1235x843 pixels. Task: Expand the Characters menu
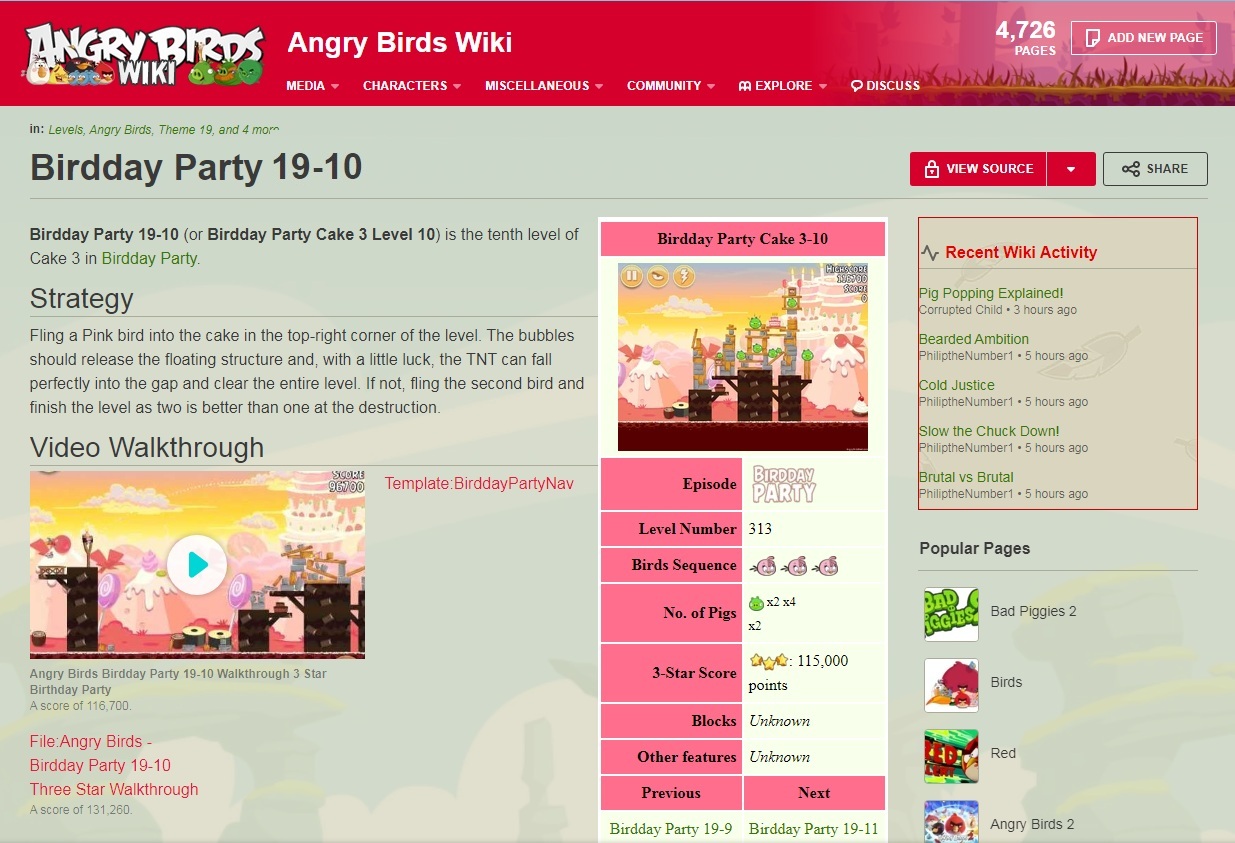[411, 86]
